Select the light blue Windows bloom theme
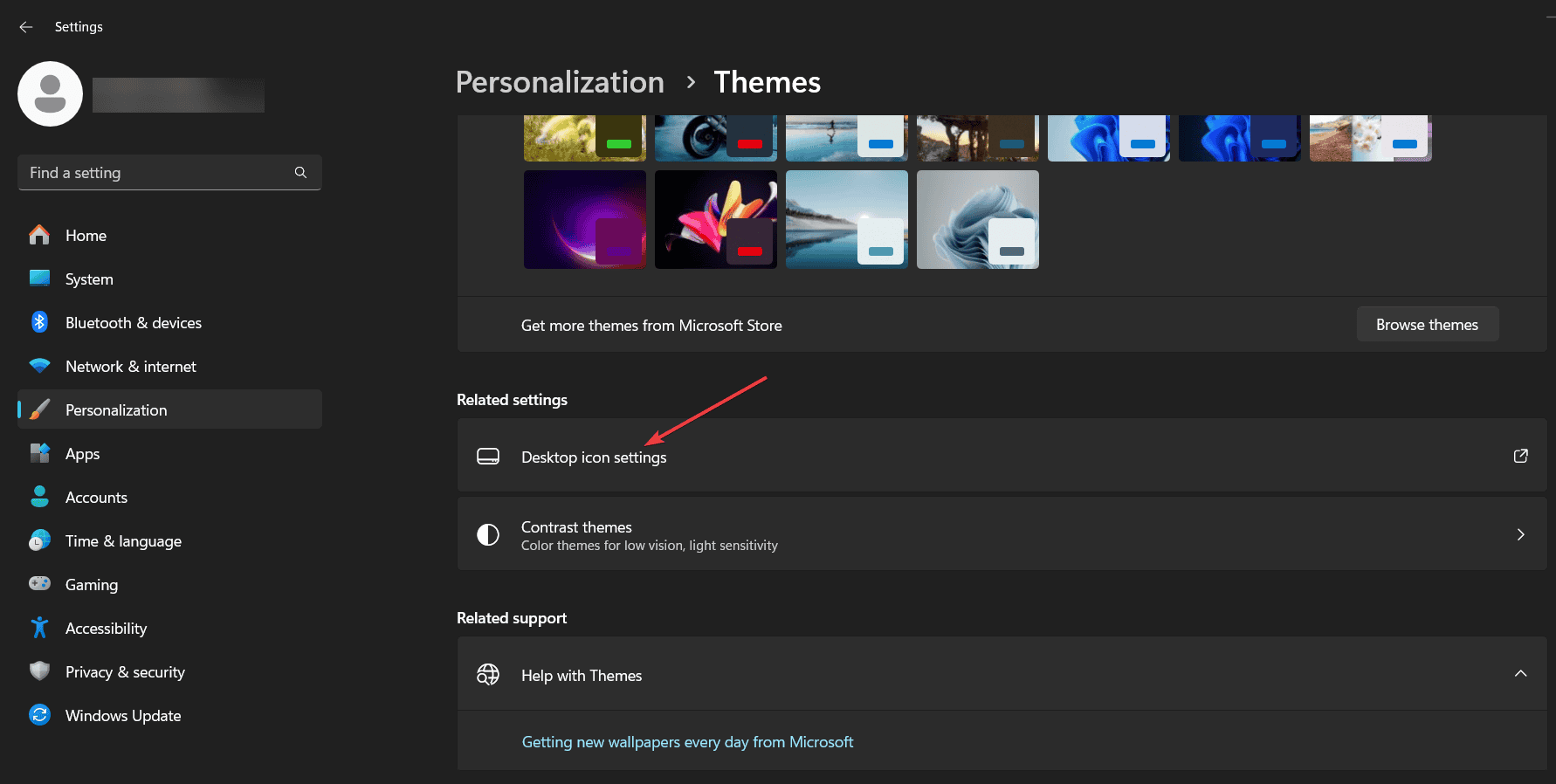This screenshot has width=1556, height=784. pyautogui.click(x=1109, y=138)
